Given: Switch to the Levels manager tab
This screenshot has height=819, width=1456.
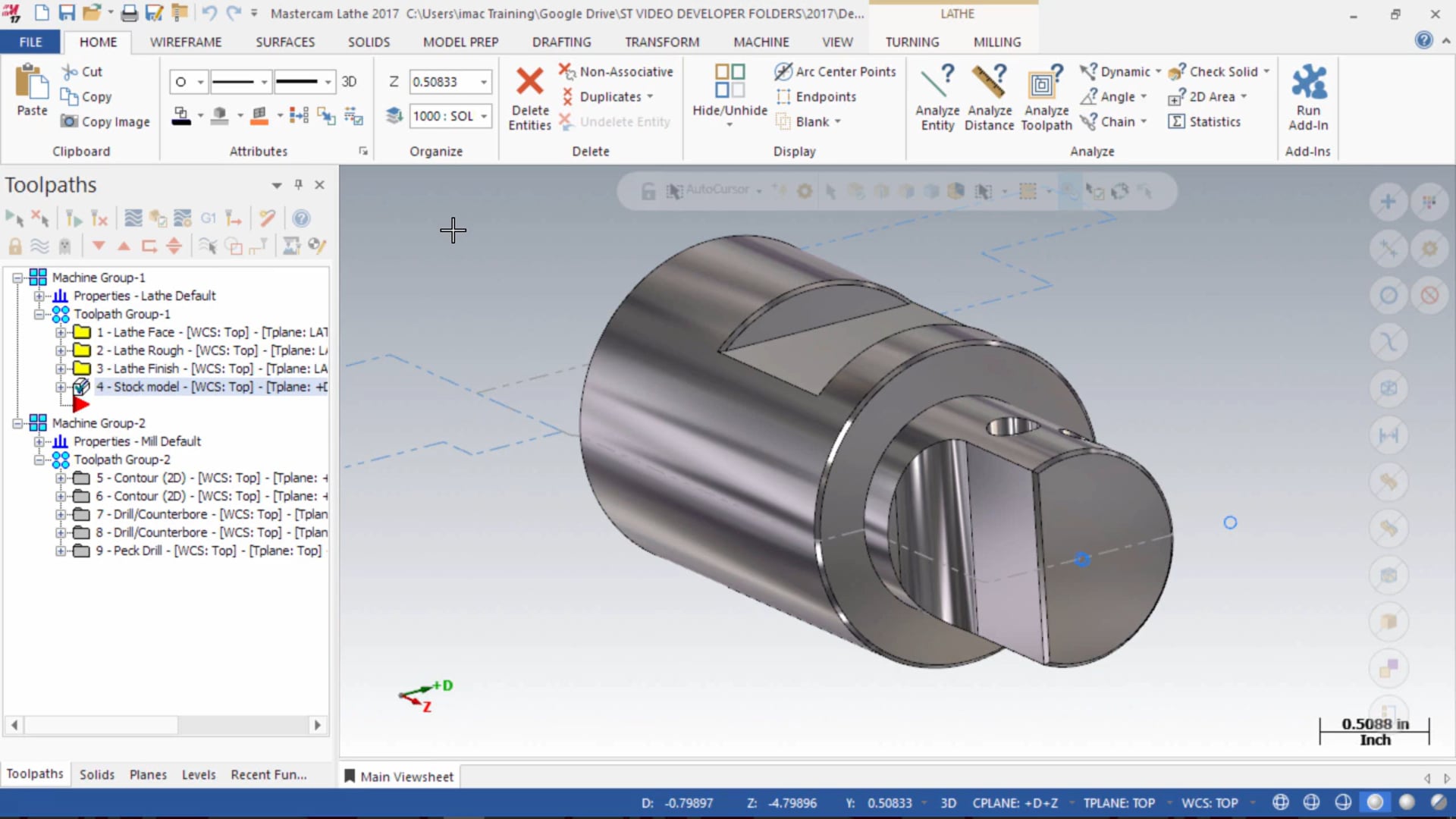Looking at the screenshot, I should pos(198,774).
